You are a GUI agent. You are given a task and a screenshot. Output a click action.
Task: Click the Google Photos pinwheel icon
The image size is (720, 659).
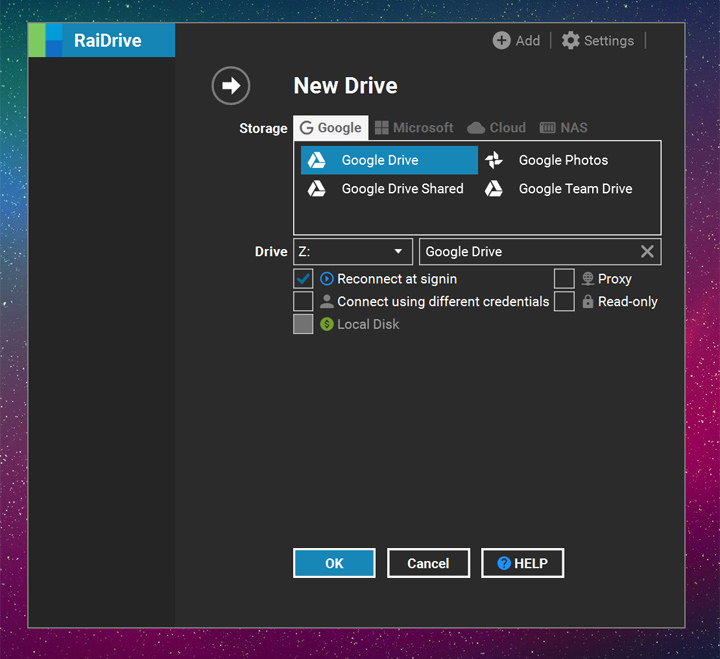point(494,160)
